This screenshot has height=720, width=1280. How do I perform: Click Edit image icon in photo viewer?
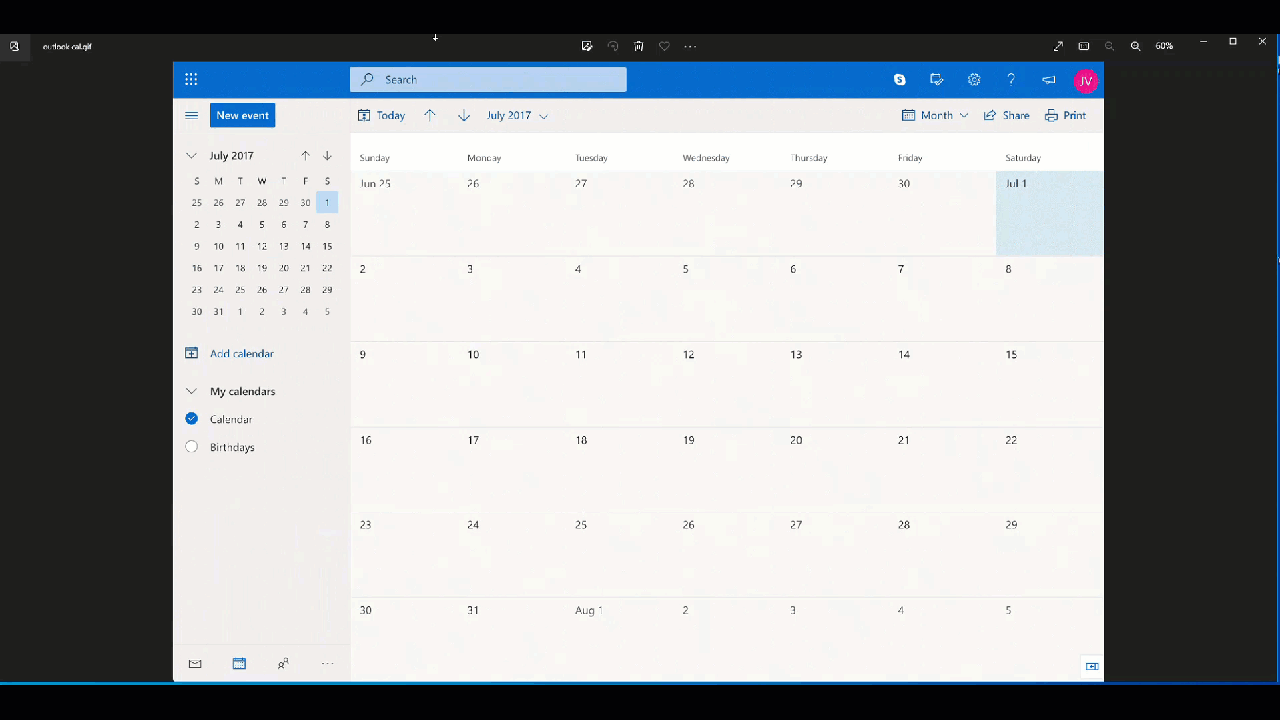coord(587,46)
